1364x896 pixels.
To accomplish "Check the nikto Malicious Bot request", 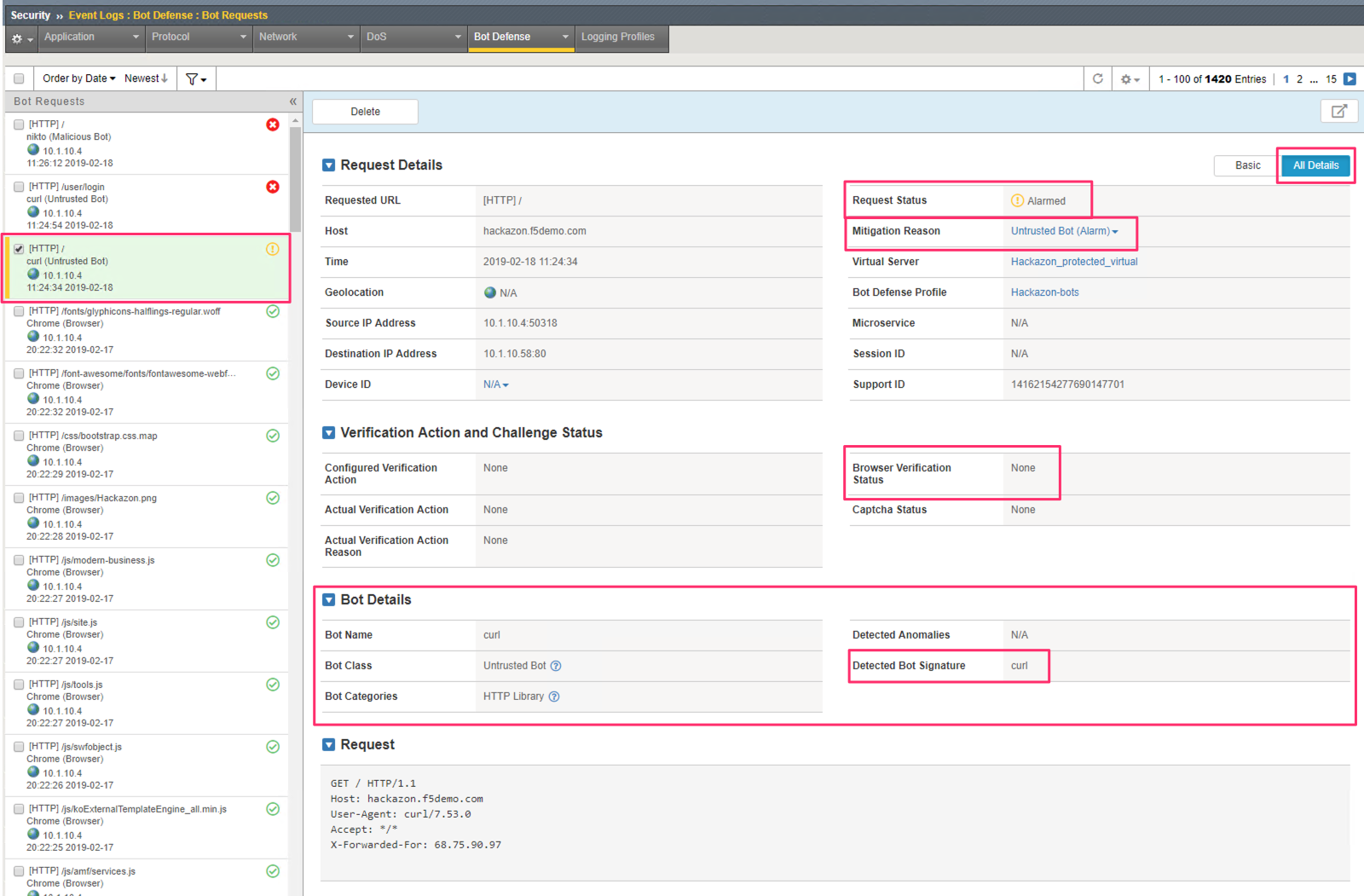I will pyautogui.click(x=19, y=124).
